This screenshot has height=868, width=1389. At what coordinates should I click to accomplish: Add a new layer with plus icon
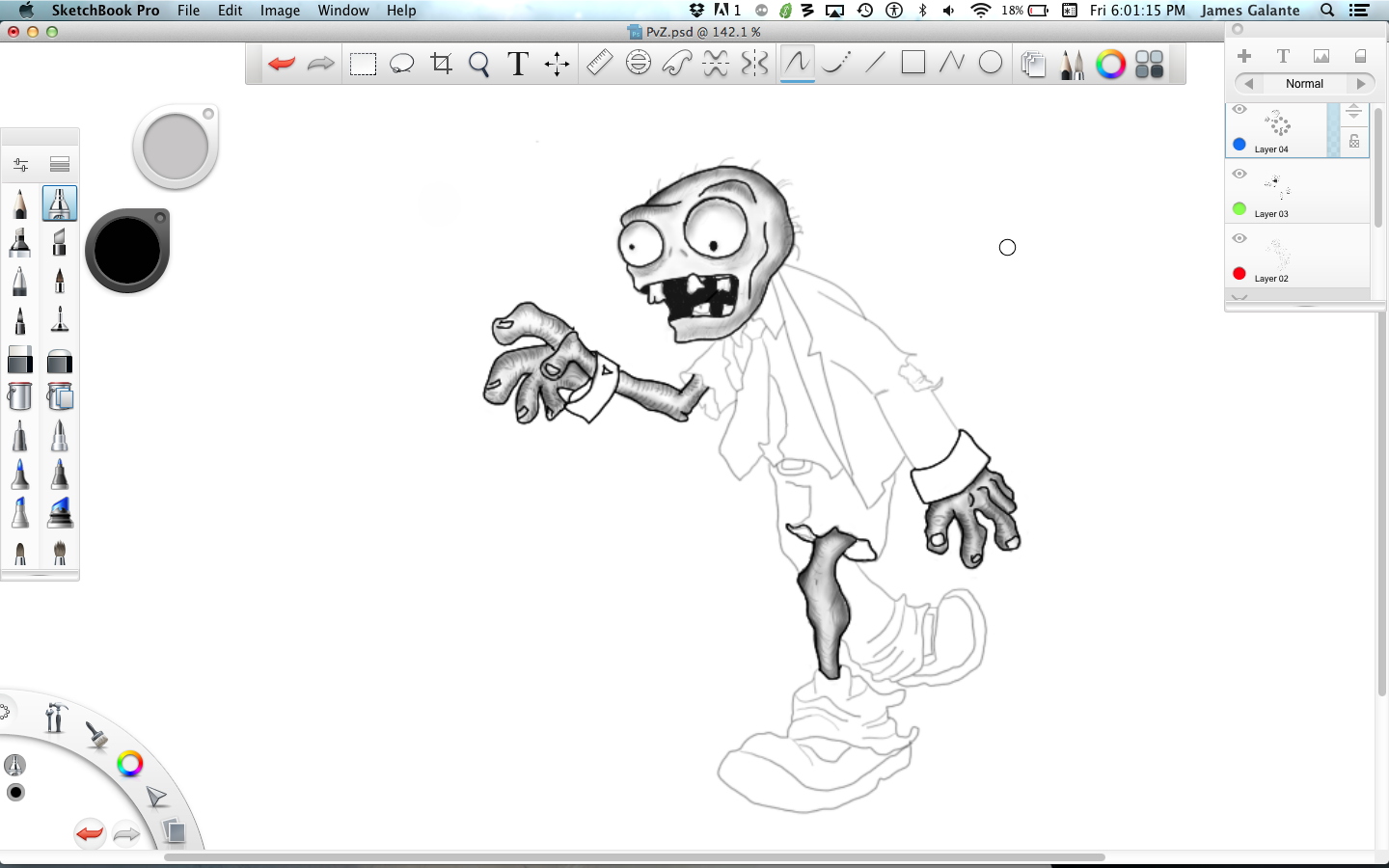coord(1244,56)
